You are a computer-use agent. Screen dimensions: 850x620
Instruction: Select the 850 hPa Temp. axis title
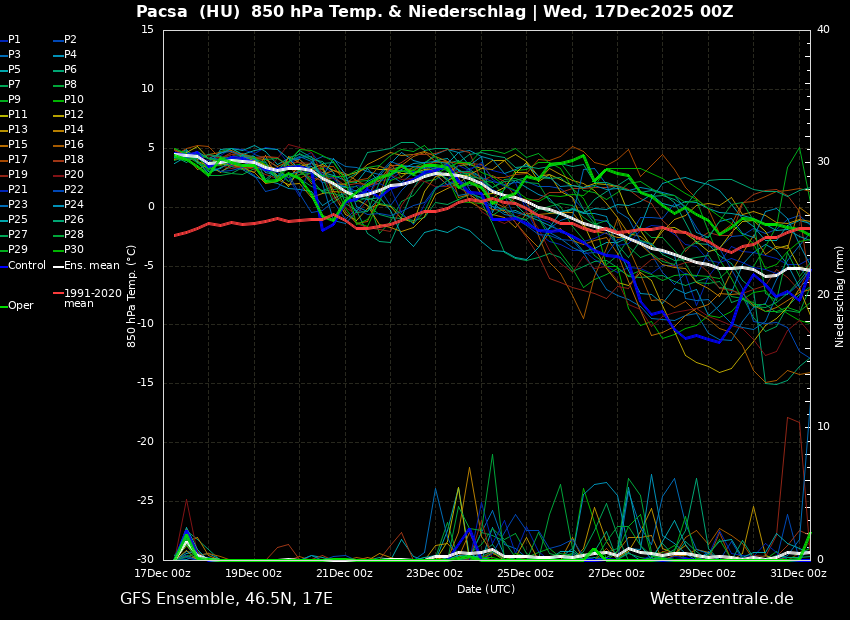coord(132,296)
